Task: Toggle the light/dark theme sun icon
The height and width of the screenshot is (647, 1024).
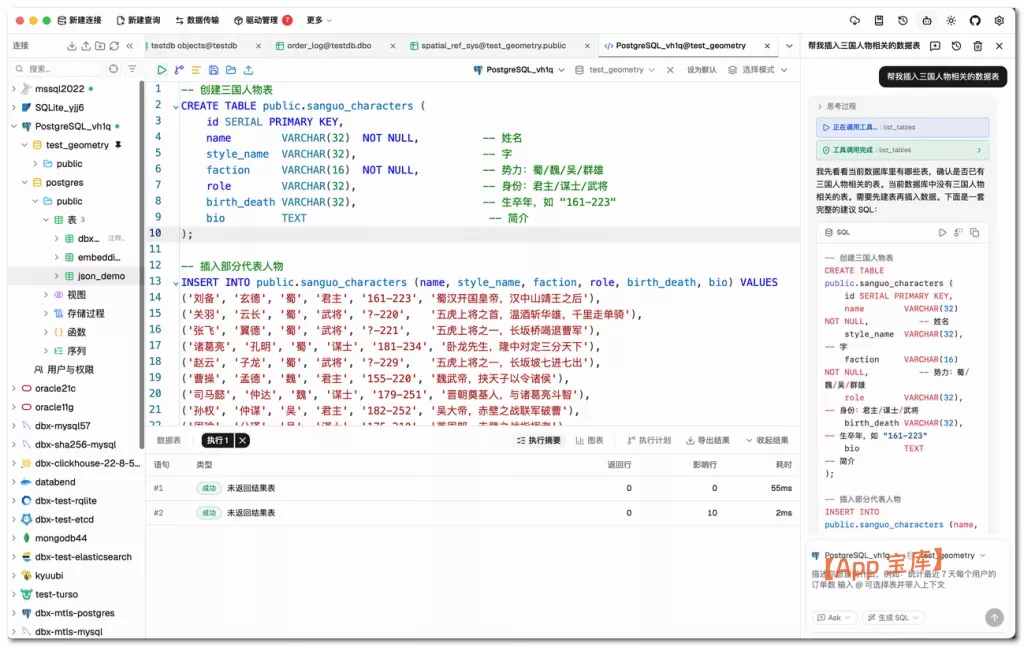Action: [951, 20]
